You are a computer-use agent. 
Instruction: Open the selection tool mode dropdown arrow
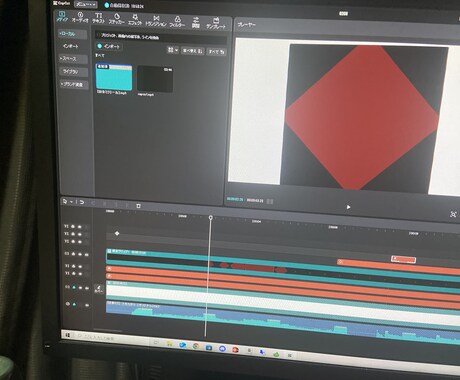[71, 202]
